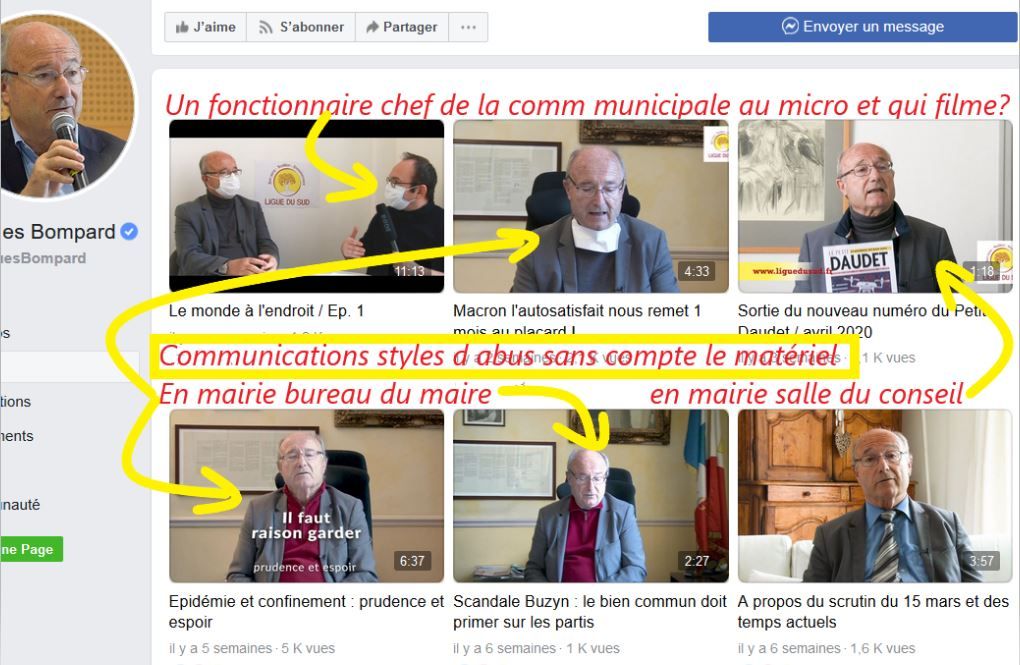The image size is (1020, 665).
Task: Open the Petit Daudet avril 2020 video thumbnail
Action: point(875,206)
